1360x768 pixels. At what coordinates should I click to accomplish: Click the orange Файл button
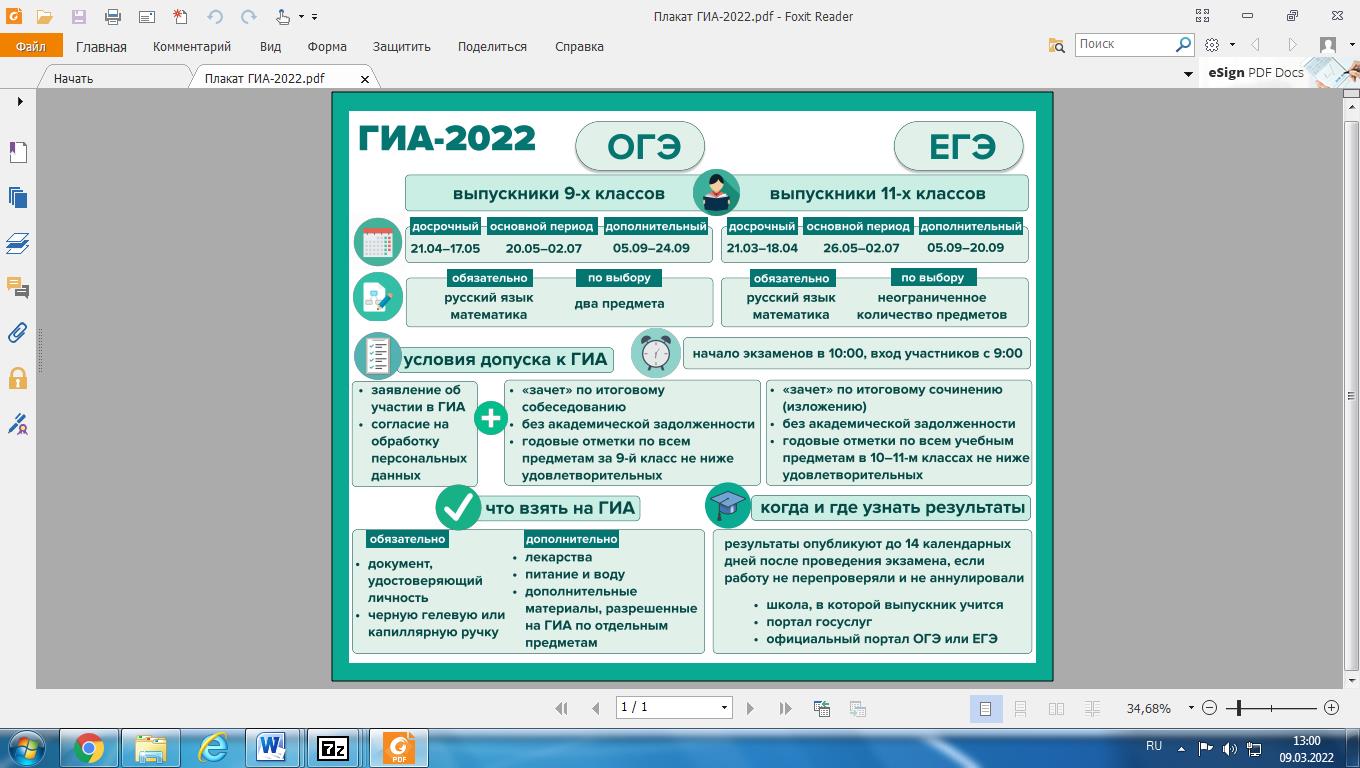pyautogui.click(x=31, y=46)
